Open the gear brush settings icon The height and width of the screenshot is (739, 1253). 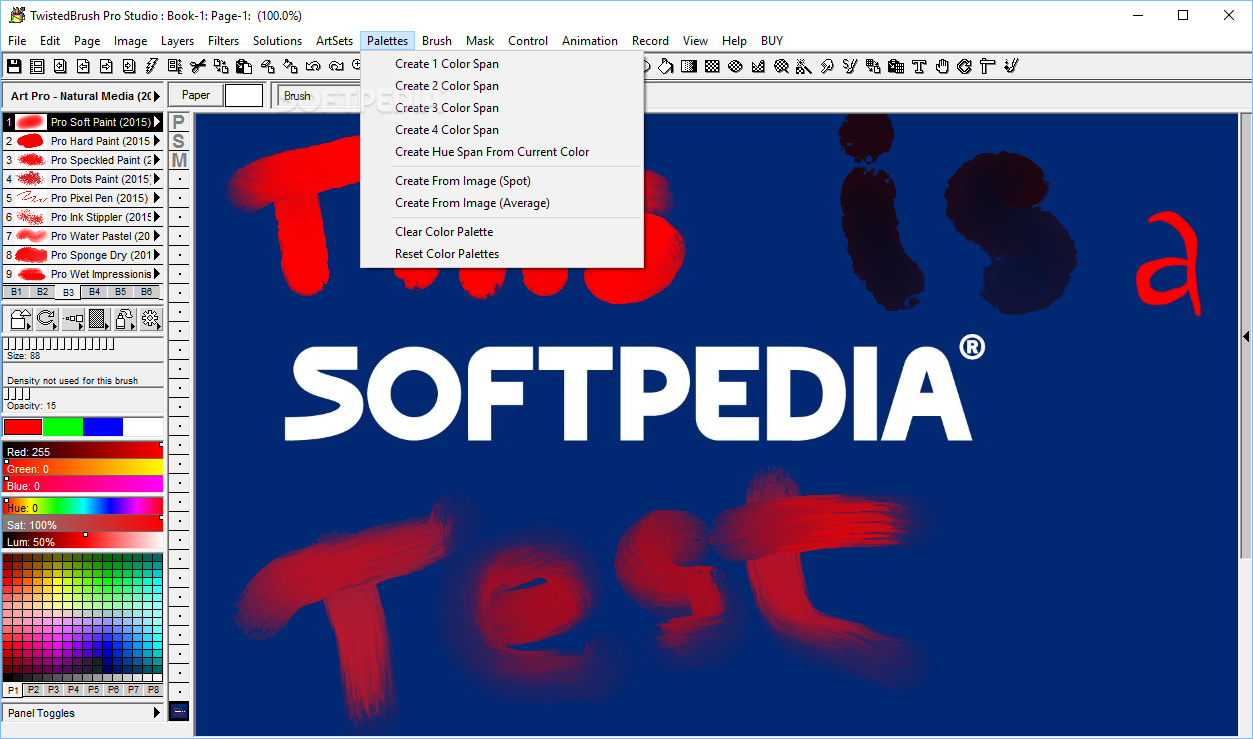click(151, 319)
